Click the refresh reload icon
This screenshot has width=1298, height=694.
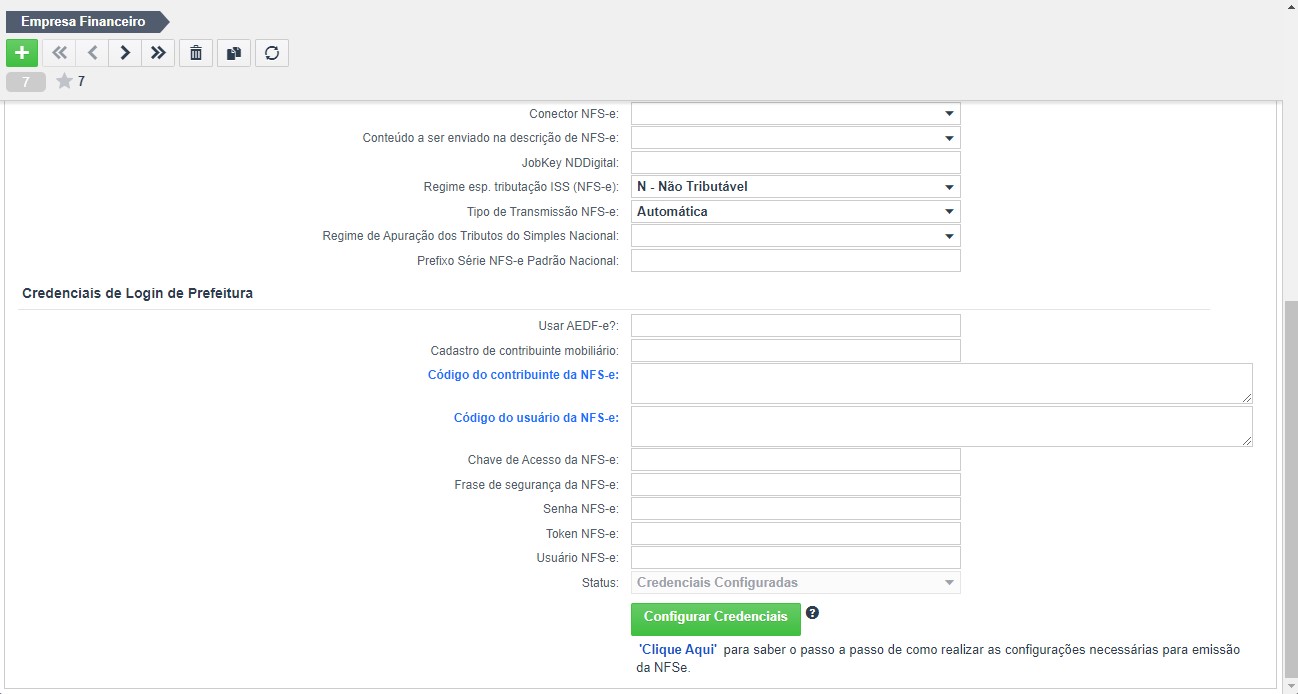(272, 53)
